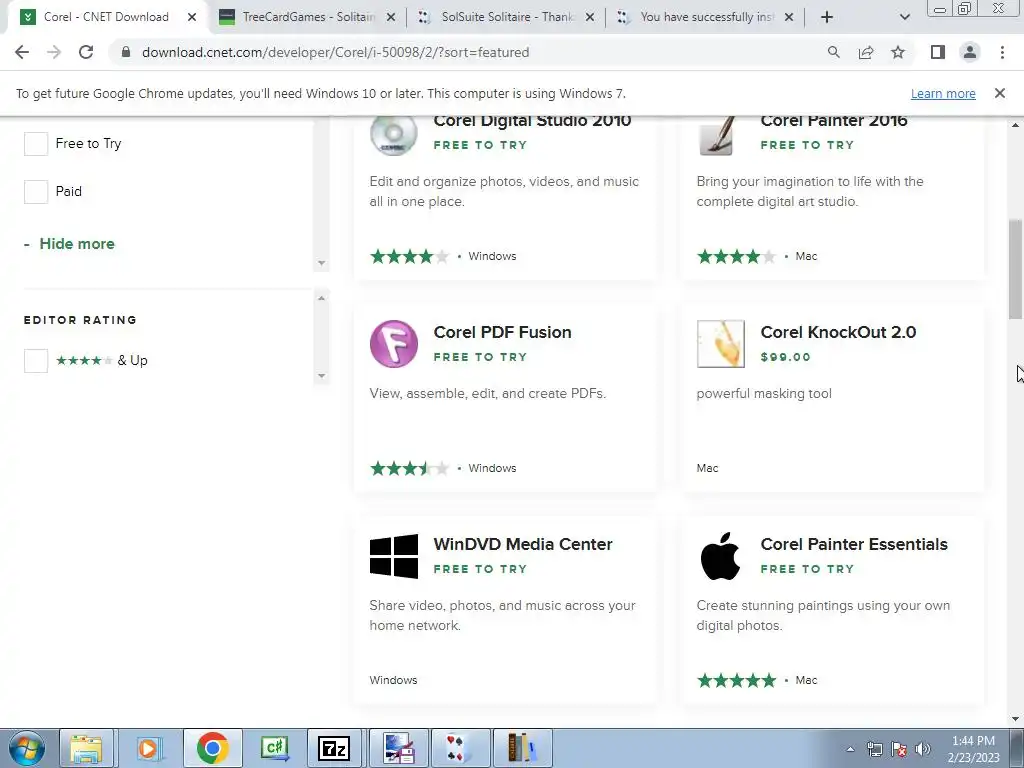Screen dimensions: 1024x768
Task: Switch to Chrome in the taskbar
Action: [x=212, y=748]
